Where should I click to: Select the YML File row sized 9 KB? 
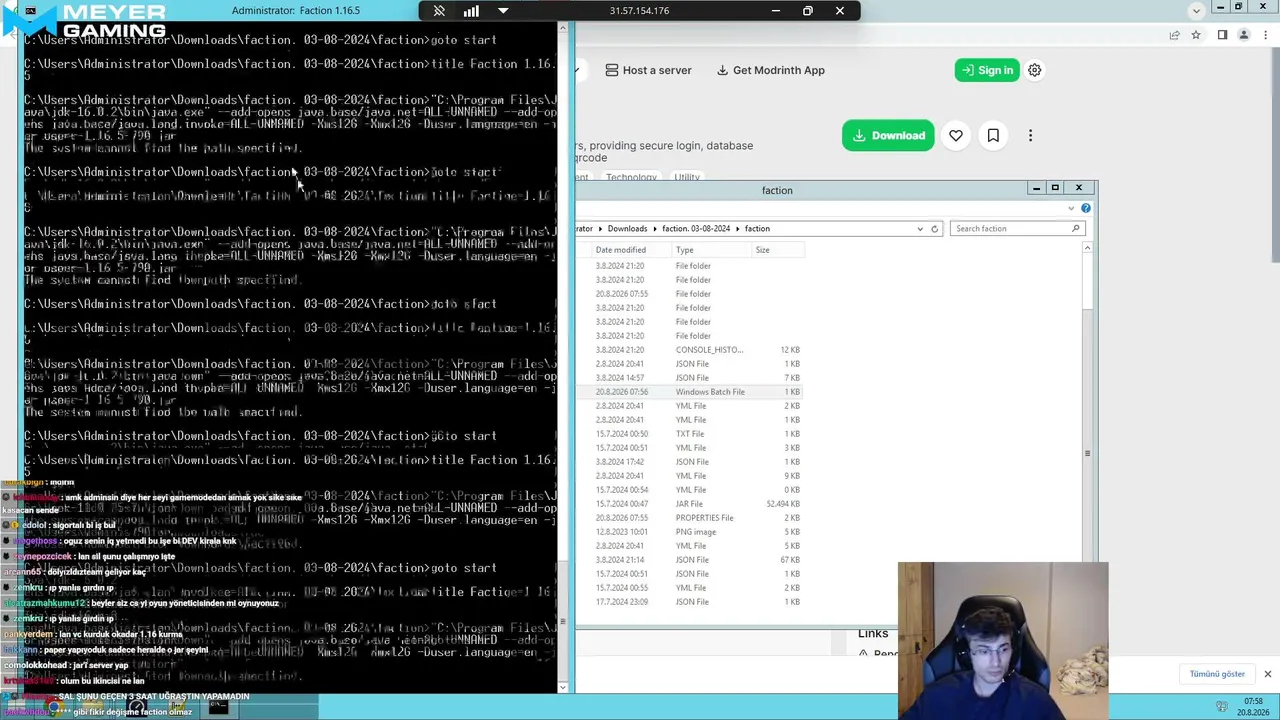pyautogui.click(x=689, y=476)
